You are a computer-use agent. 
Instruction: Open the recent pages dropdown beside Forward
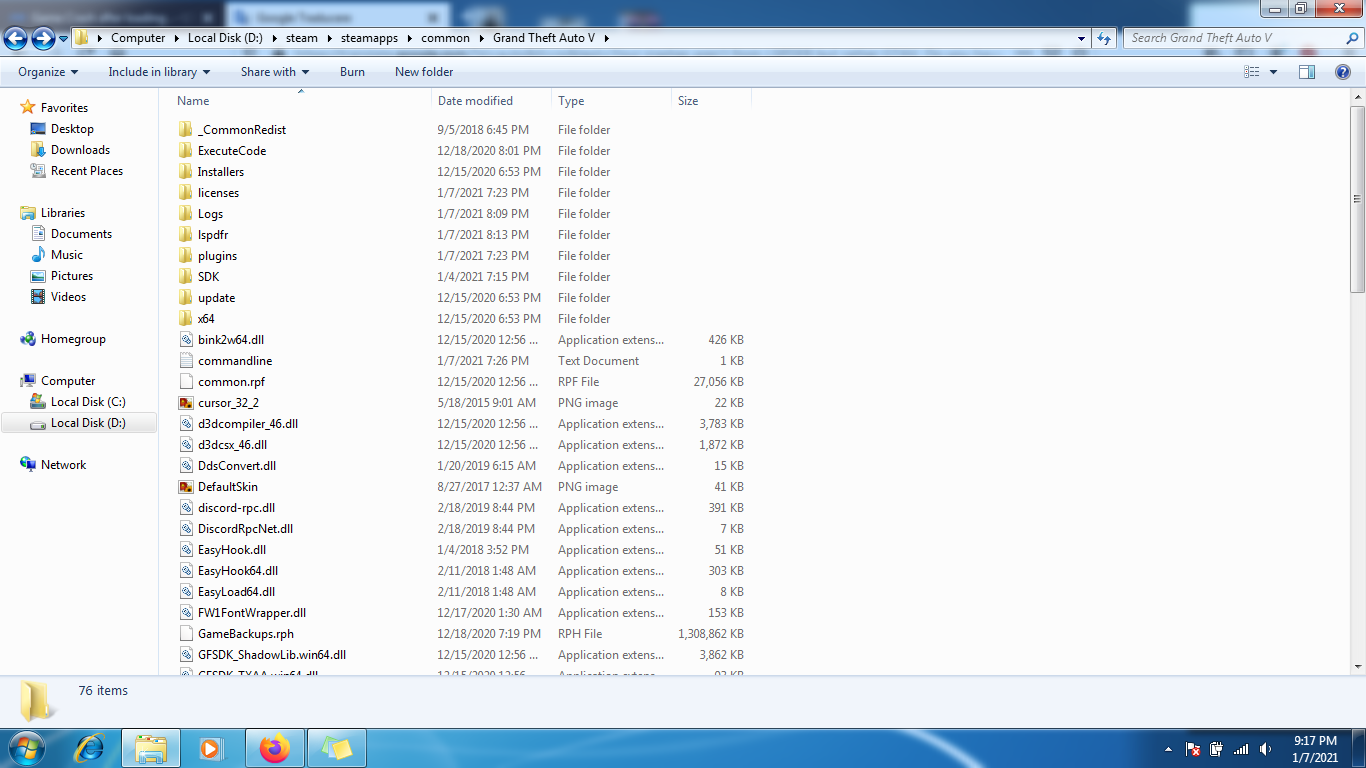[x=64, y=38]
